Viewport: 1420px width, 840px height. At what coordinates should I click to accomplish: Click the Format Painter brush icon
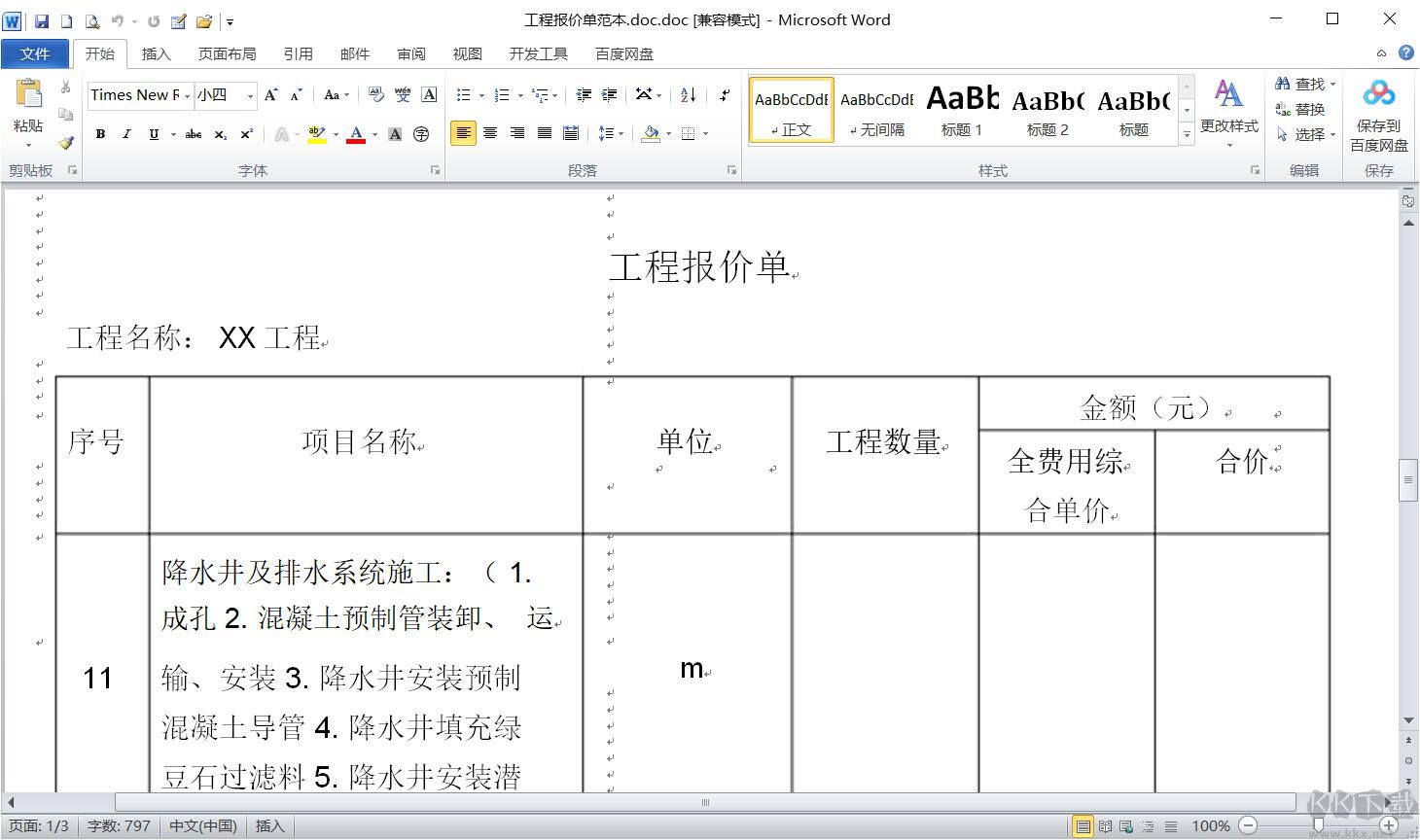[x=66, y=142]
